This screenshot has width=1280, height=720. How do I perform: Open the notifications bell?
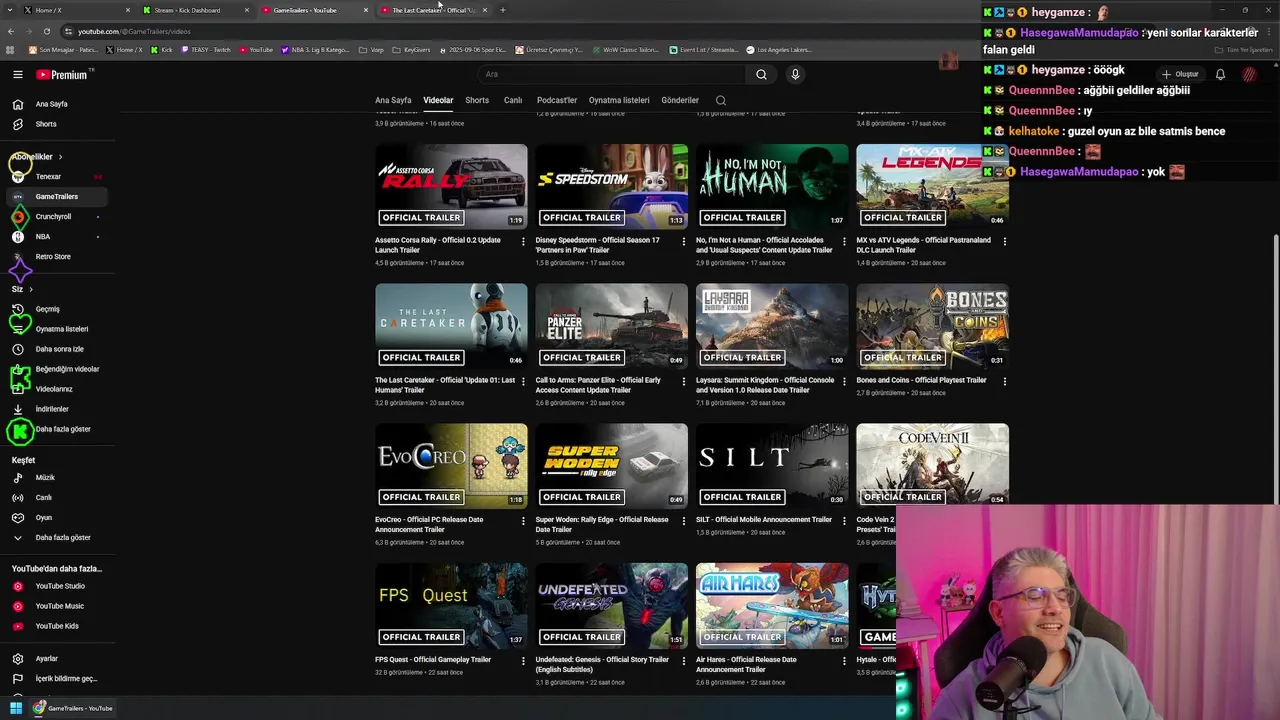[x=1220, y=74]
